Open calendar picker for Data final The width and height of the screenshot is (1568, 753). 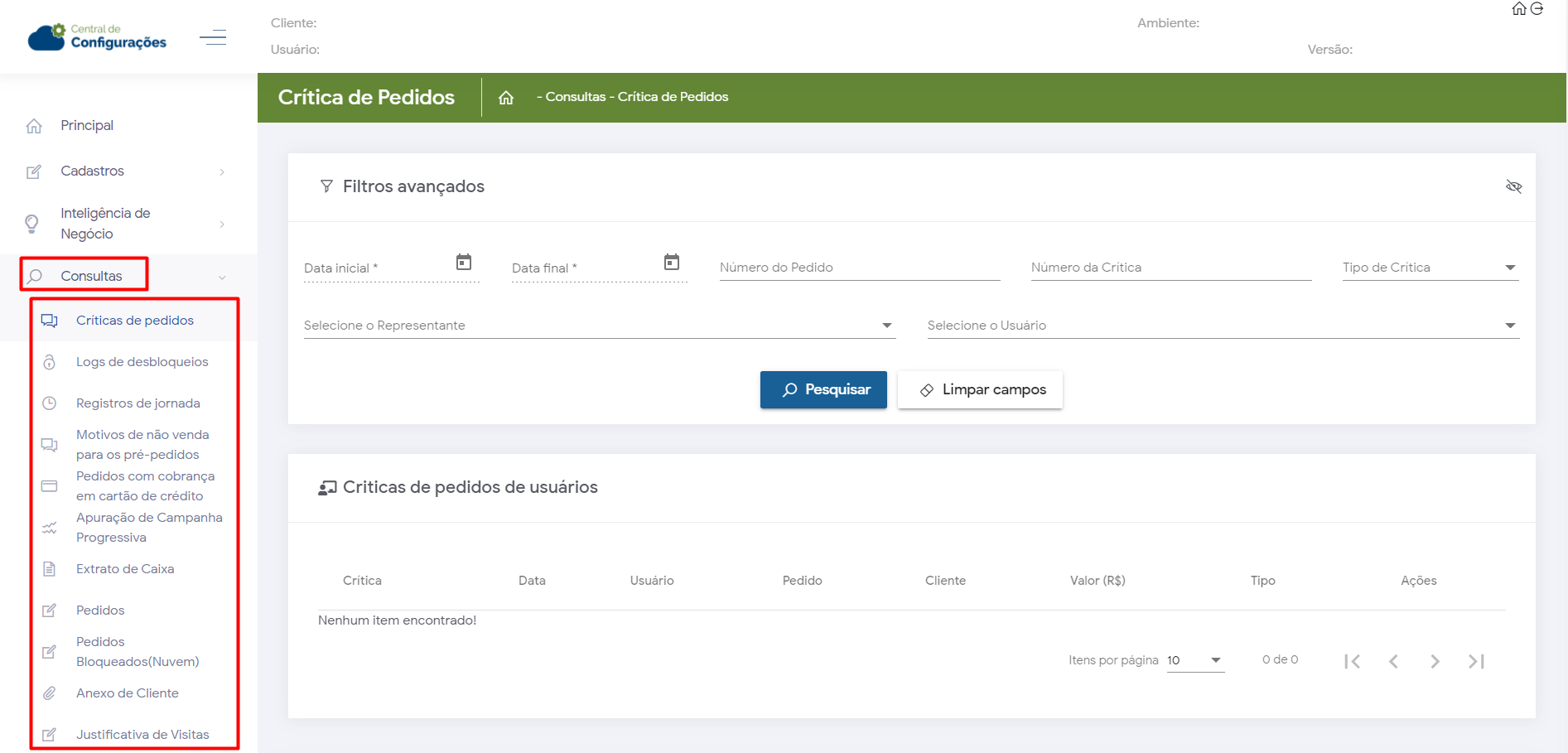(x=672, y=263)
